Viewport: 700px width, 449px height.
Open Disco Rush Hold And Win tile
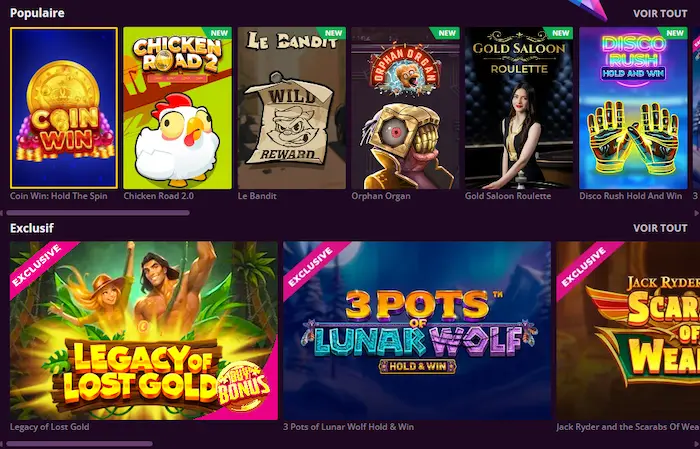(633, 108)
